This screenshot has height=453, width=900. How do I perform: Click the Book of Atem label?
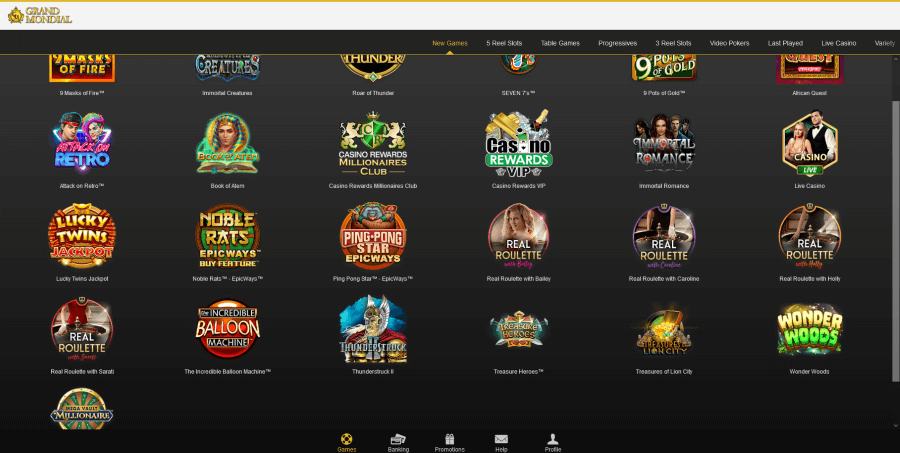coord(227,186)
